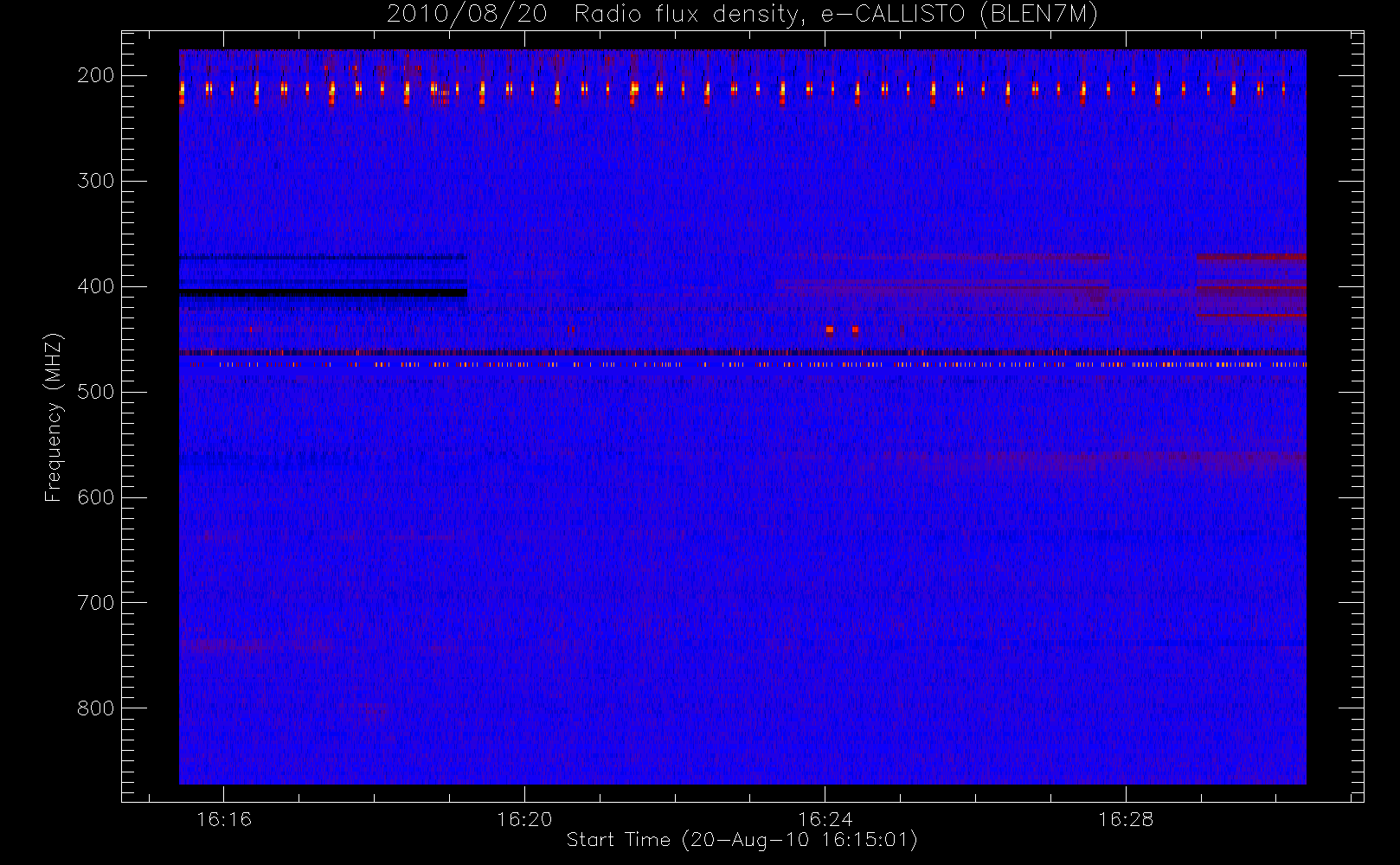Click the 600 frequency tick label
This screenshot has width=1400, height=865.
96,497
